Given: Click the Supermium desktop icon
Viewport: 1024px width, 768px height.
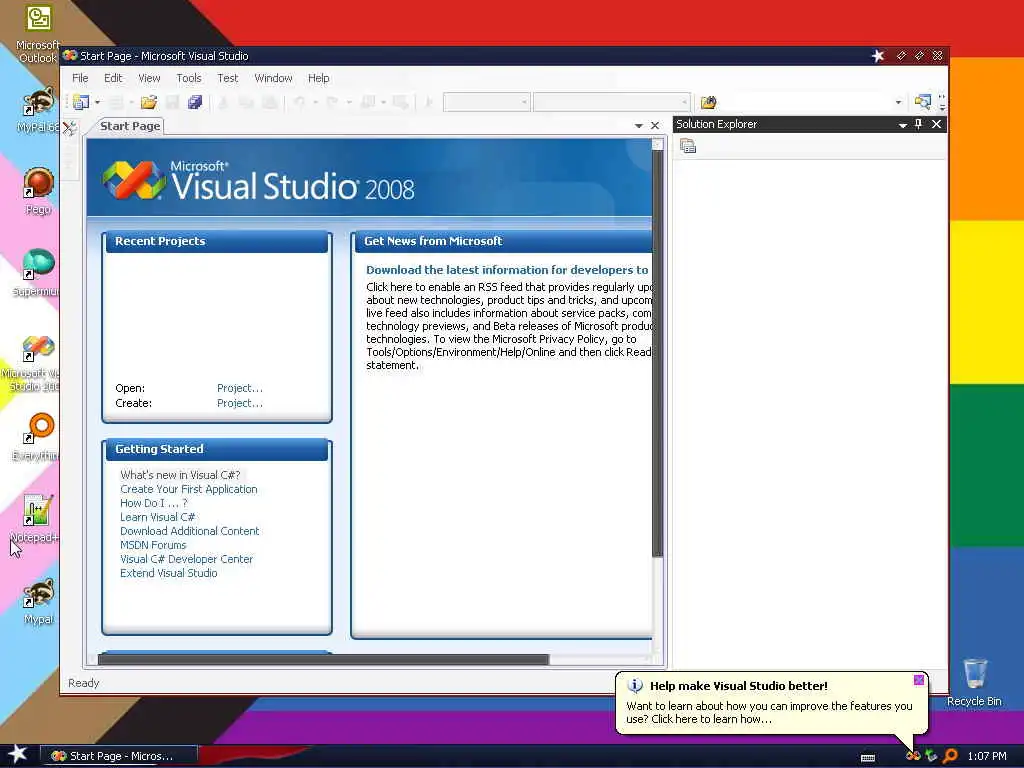Looking at the screenshot, I should (x=37, y=272).
